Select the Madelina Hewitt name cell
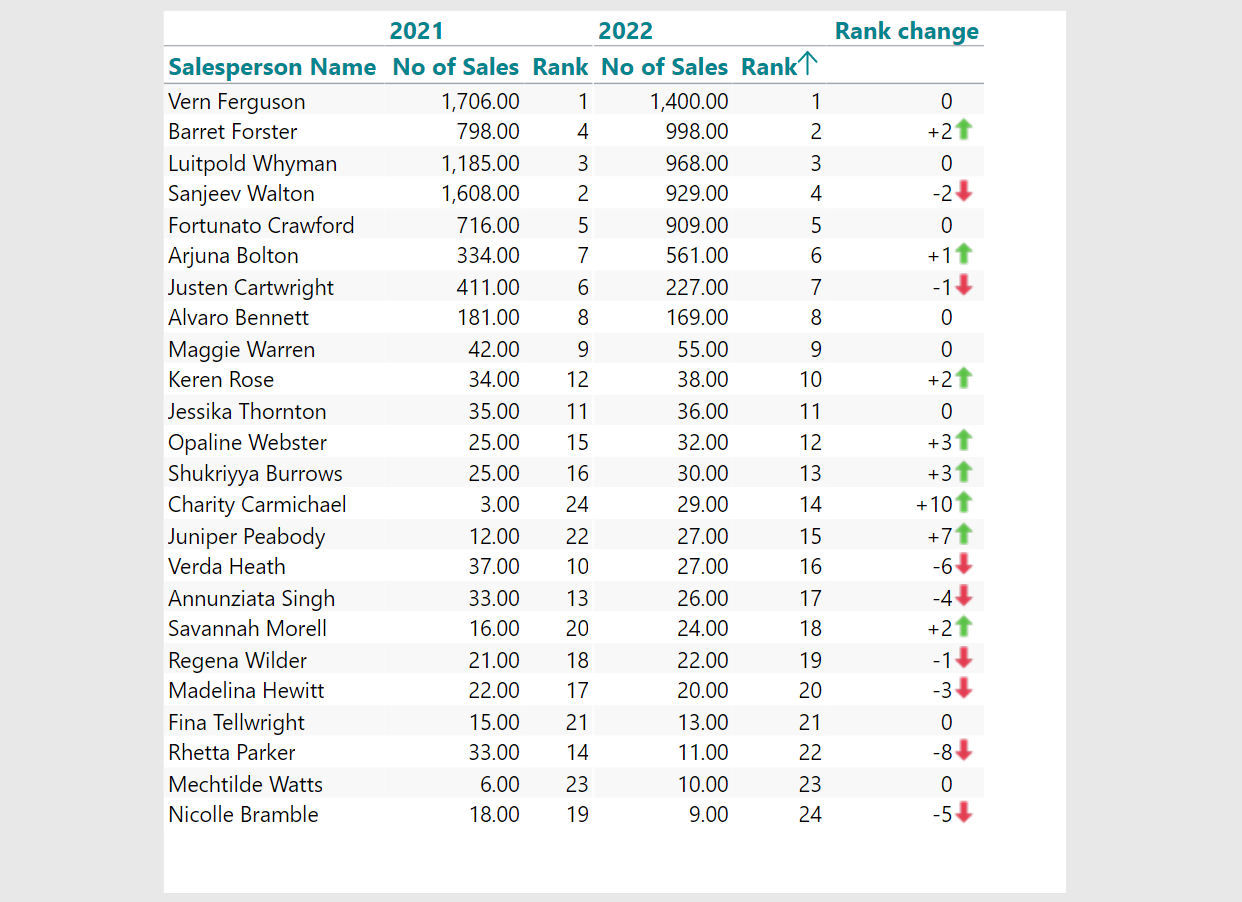 [x=246, y=690]
